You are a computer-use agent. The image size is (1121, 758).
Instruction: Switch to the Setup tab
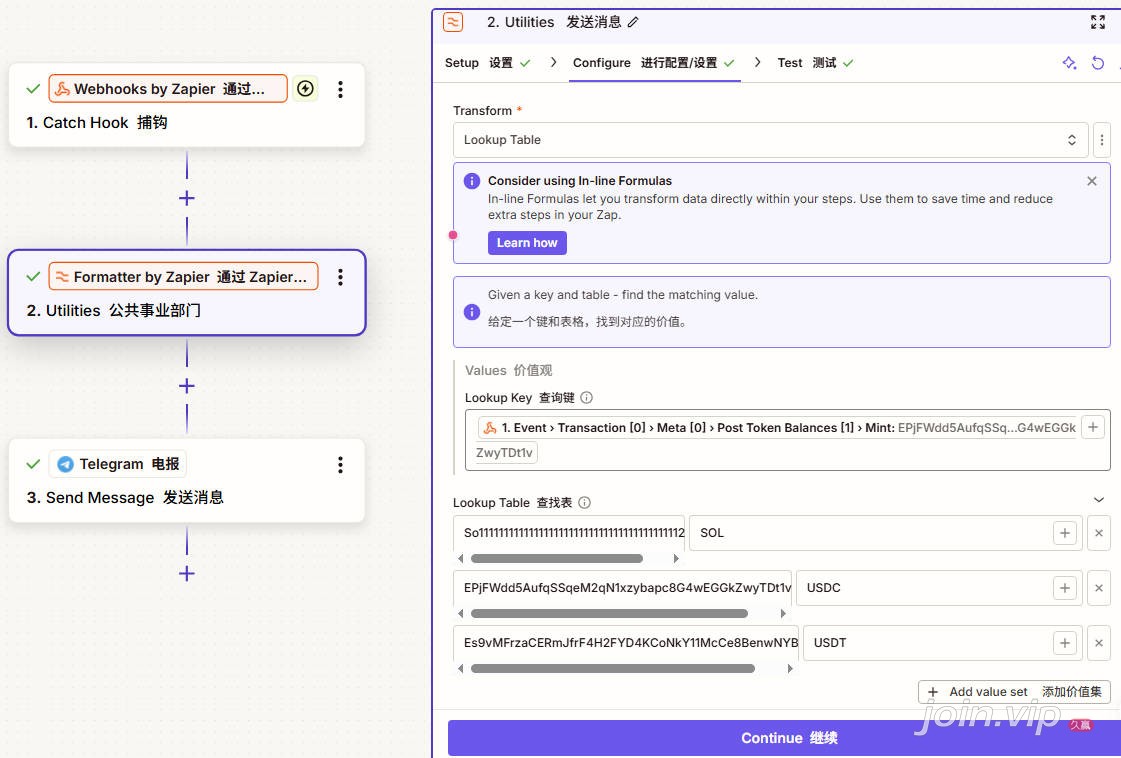pyautogui.click(x=488, y=63)
